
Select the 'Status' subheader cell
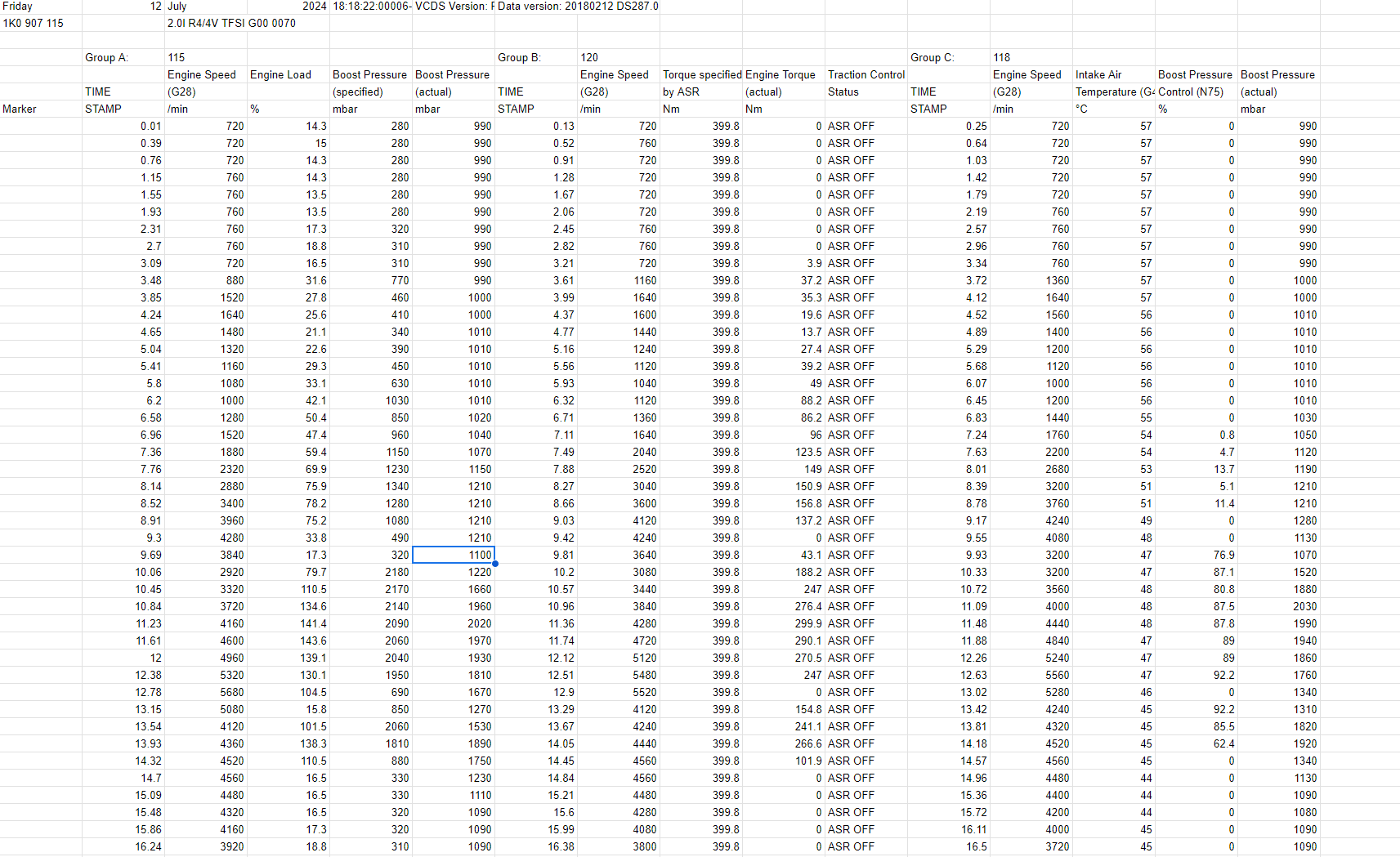click(866, 92)
